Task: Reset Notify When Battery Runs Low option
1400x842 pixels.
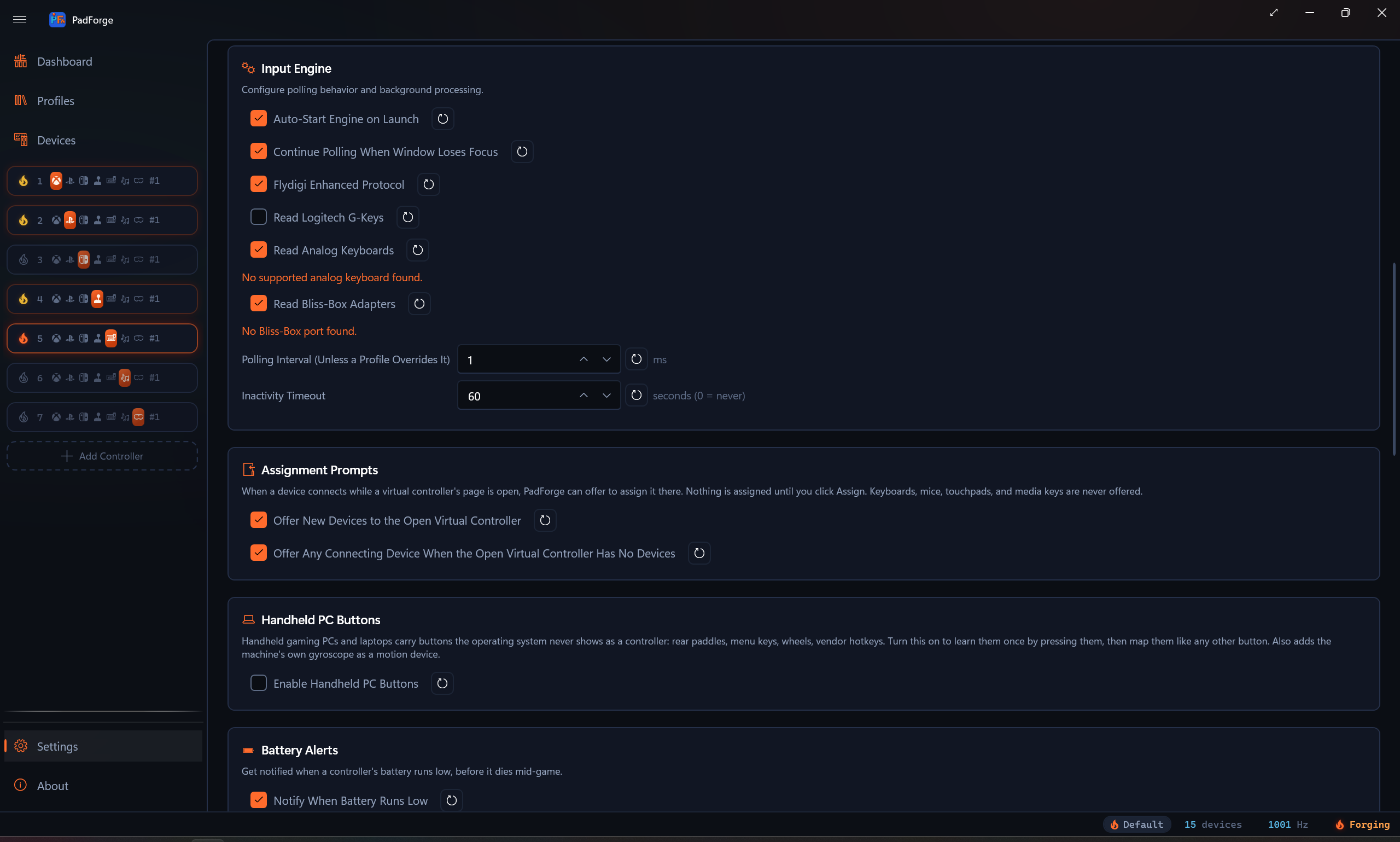Action: pos(451,800)
